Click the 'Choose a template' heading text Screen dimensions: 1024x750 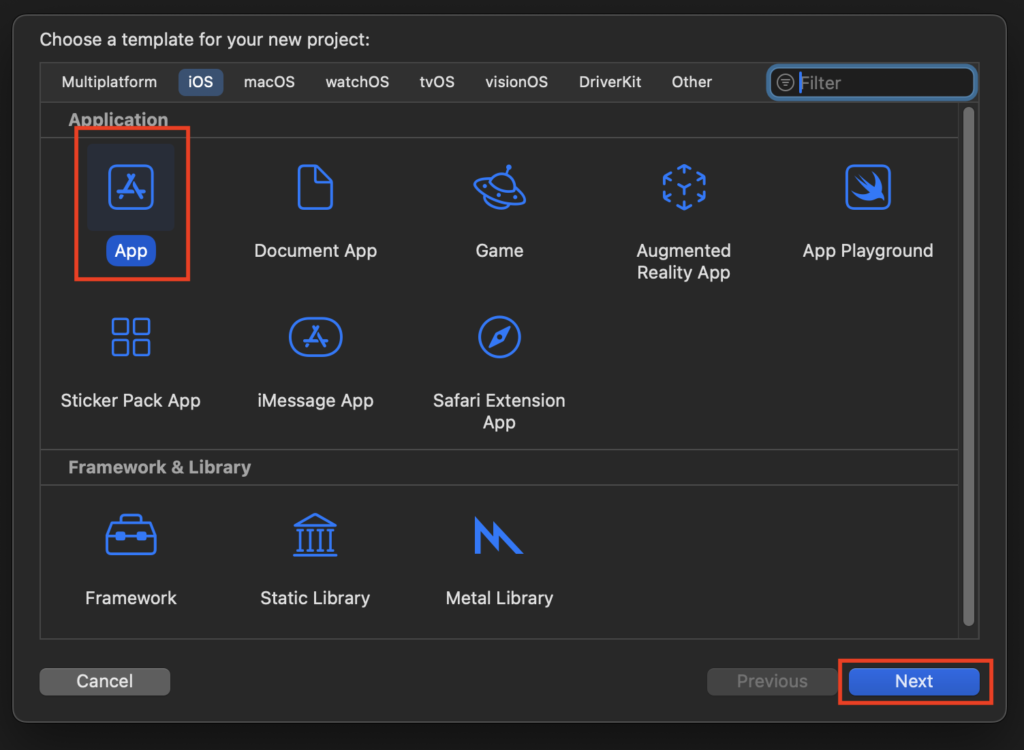point(204,40)
